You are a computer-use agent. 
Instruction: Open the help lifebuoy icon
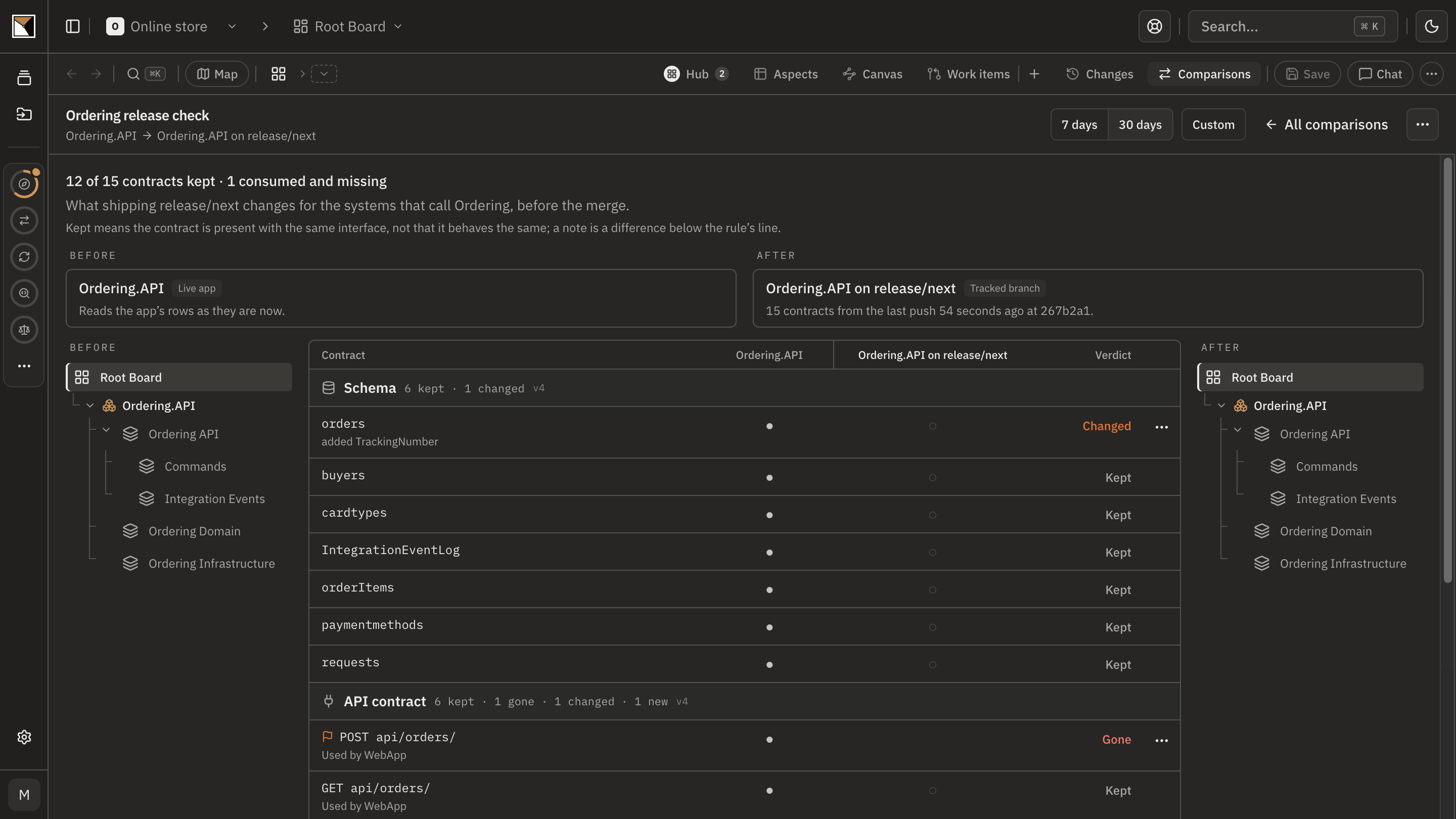point(1154,26)
